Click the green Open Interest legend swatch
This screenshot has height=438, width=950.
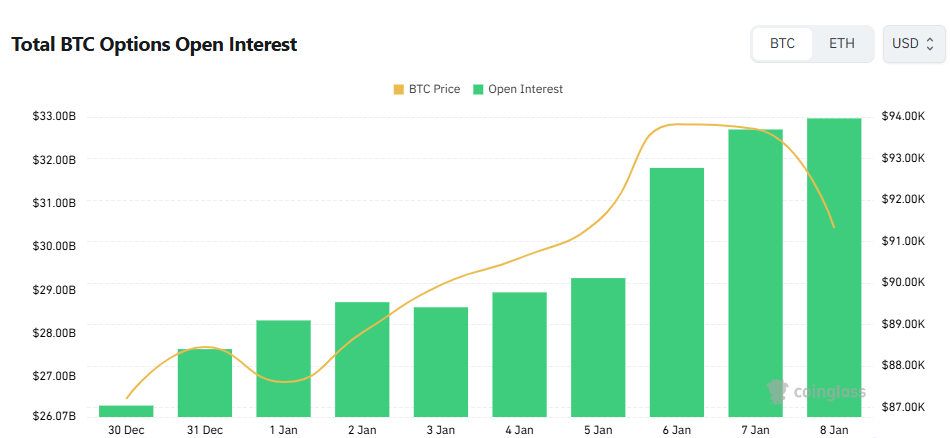(x=478, y=89)
